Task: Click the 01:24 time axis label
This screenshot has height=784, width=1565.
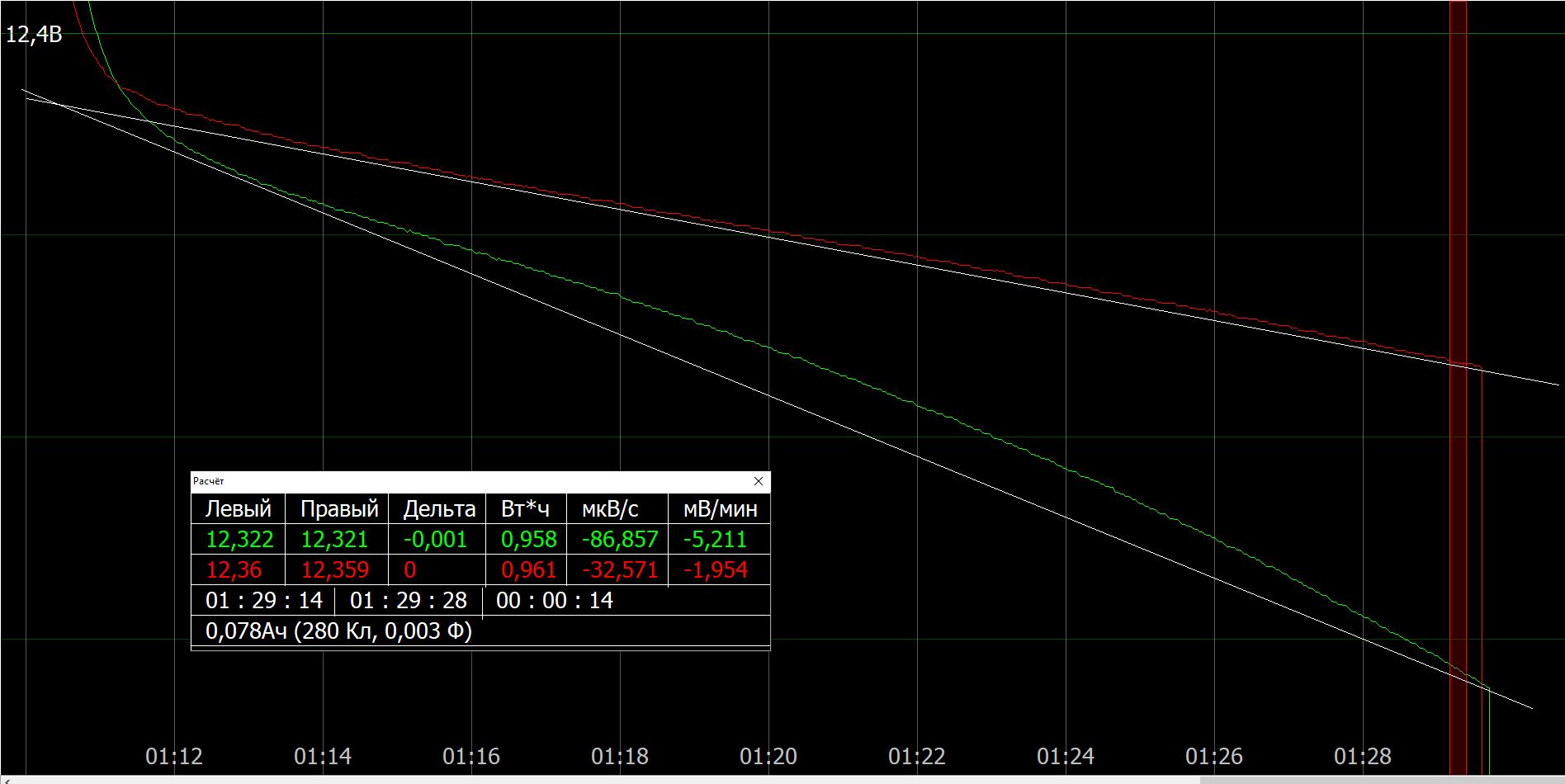Action: coord(1066,756)
